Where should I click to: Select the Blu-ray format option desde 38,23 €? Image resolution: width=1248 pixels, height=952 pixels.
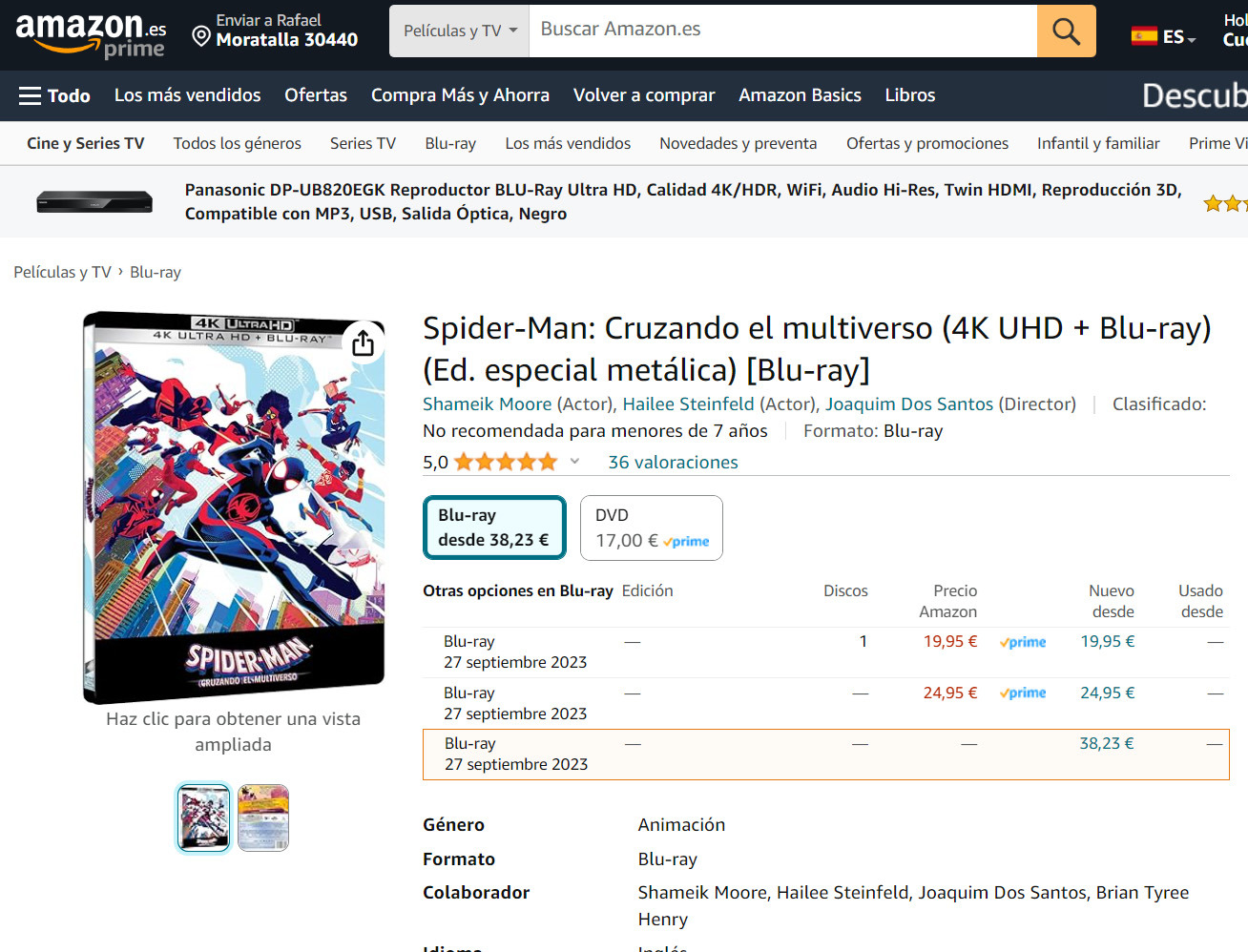pyautogui.click(x=494, y=528)
